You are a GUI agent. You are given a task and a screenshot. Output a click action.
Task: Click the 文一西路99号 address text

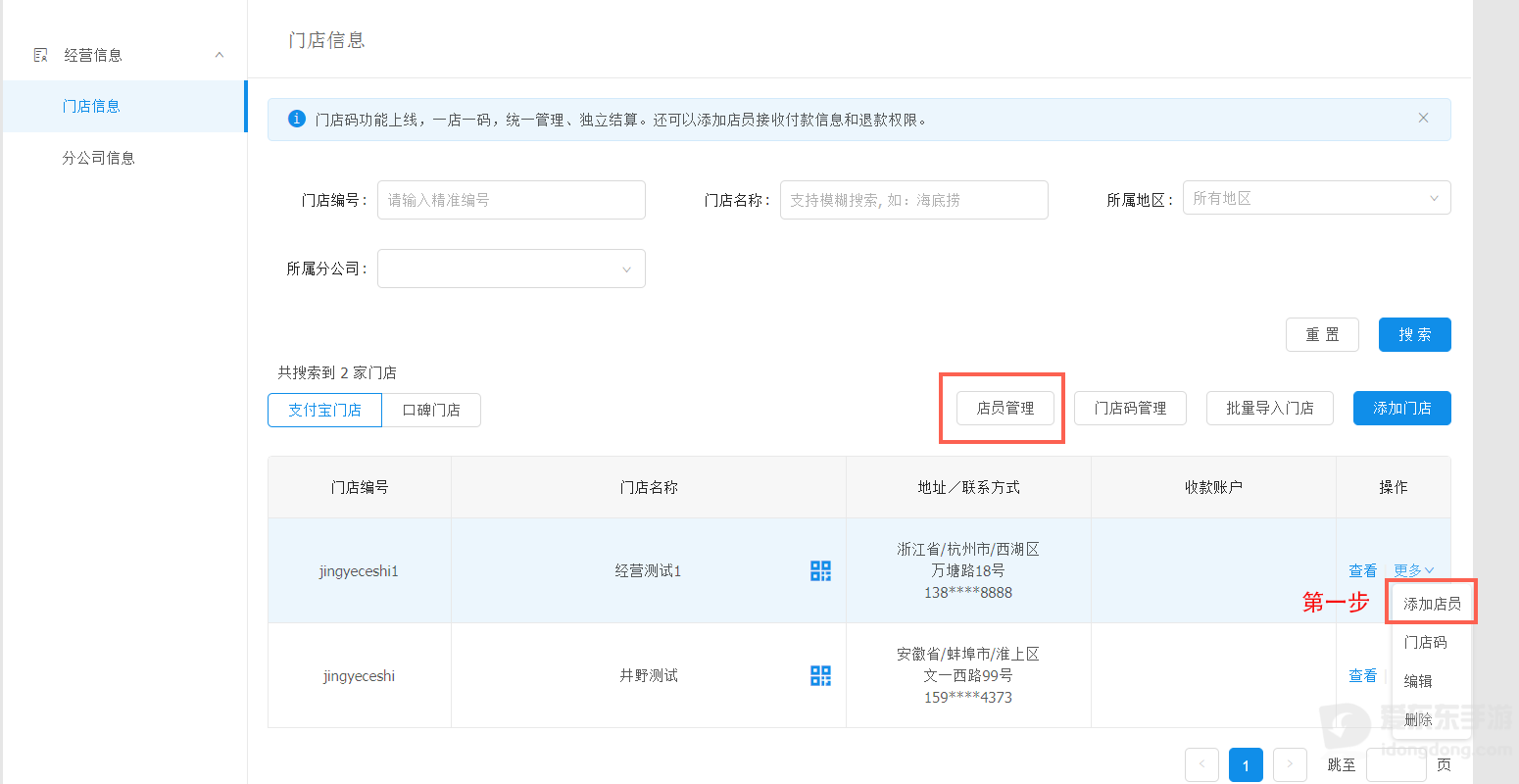[x=968, y=675]
